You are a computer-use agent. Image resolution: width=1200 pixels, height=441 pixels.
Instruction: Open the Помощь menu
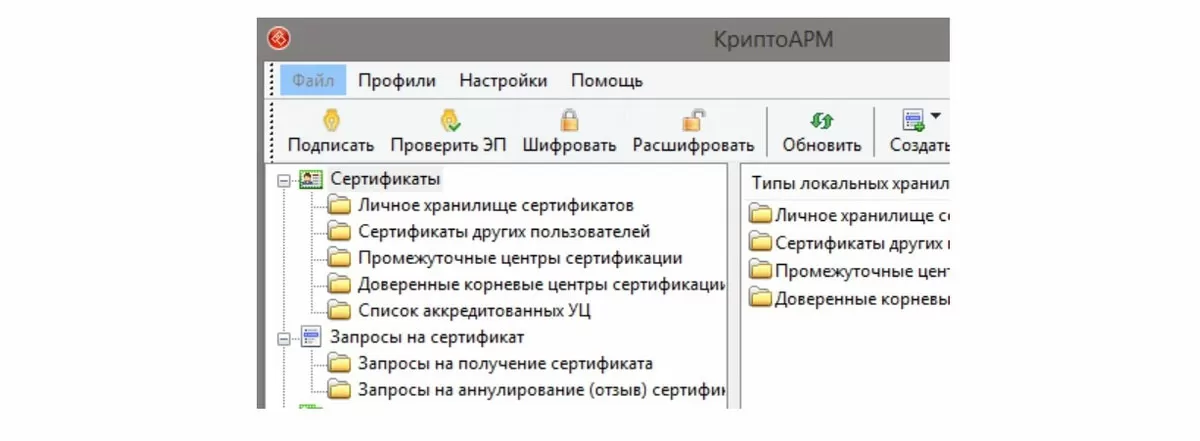(x=607, y=81)
